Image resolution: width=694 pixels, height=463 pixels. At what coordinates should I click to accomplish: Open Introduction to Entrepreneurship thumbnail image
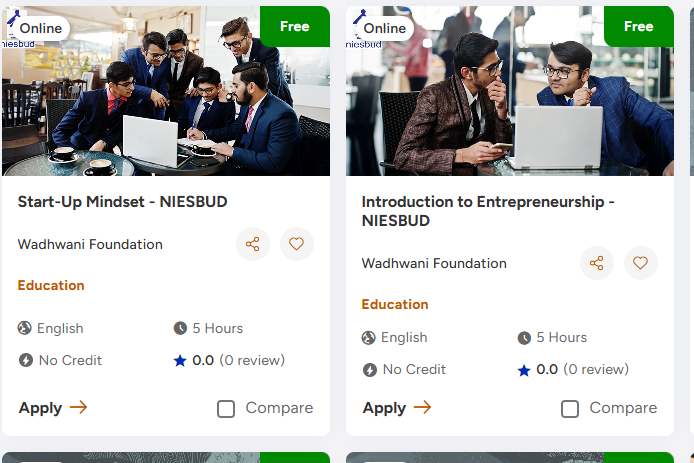click(x=510, y=100)
